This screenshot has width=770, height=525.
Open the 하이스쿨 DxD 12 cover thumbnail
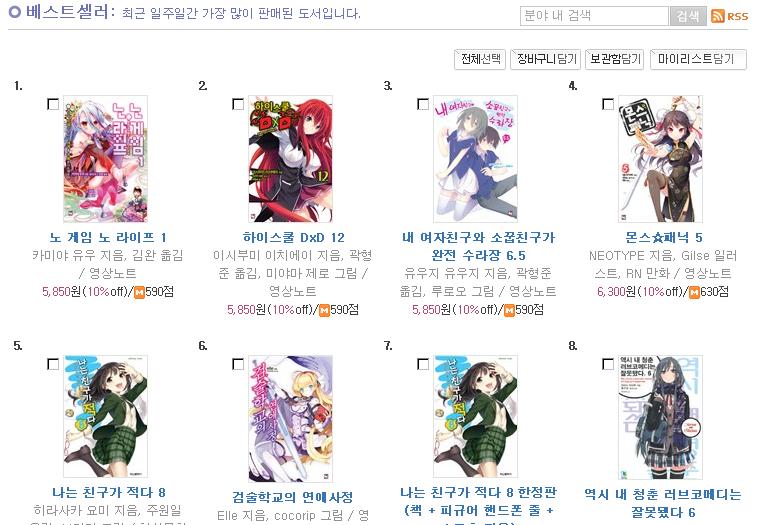(290, 159)
